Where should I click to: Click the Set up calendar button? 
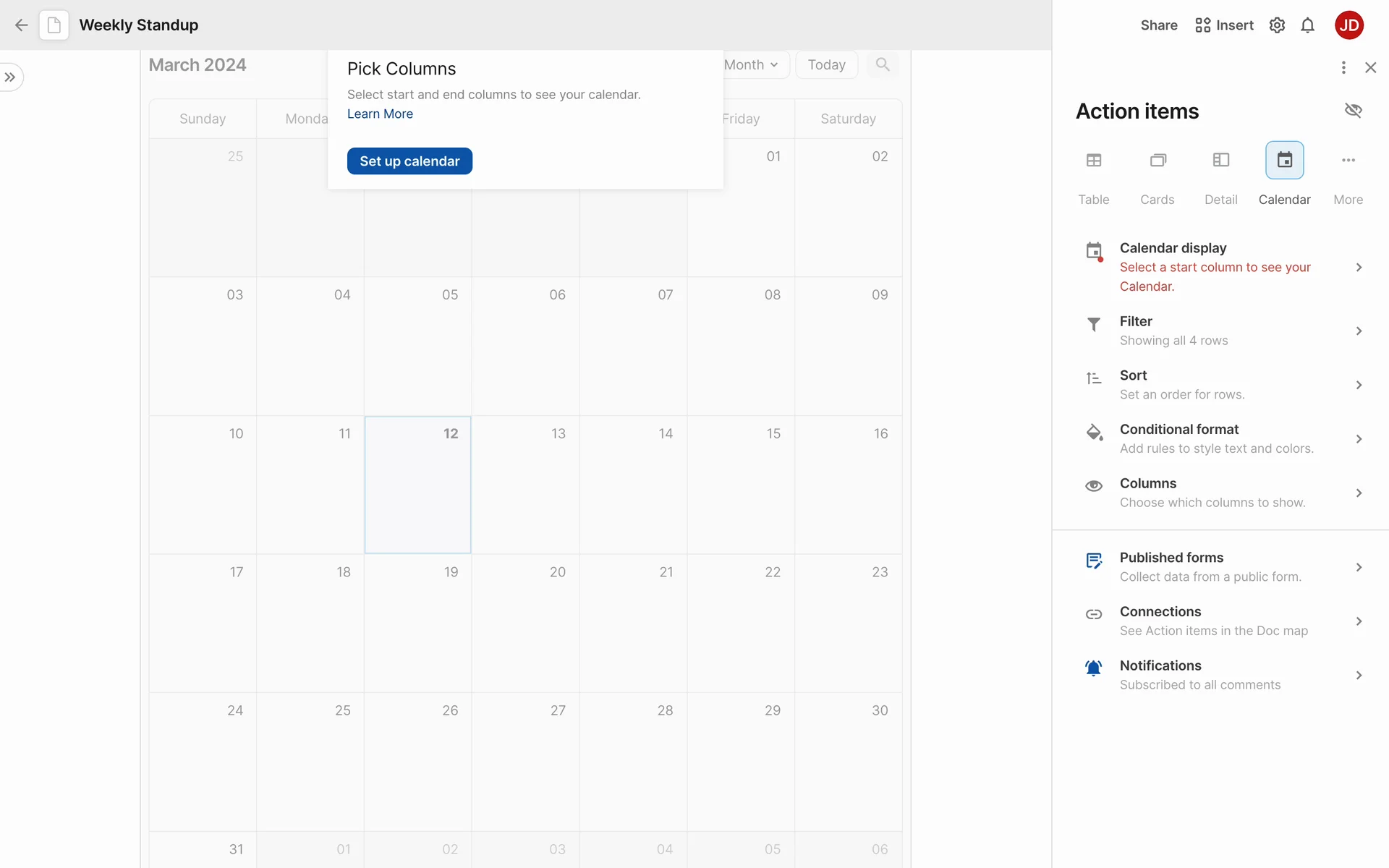(409, 161)
